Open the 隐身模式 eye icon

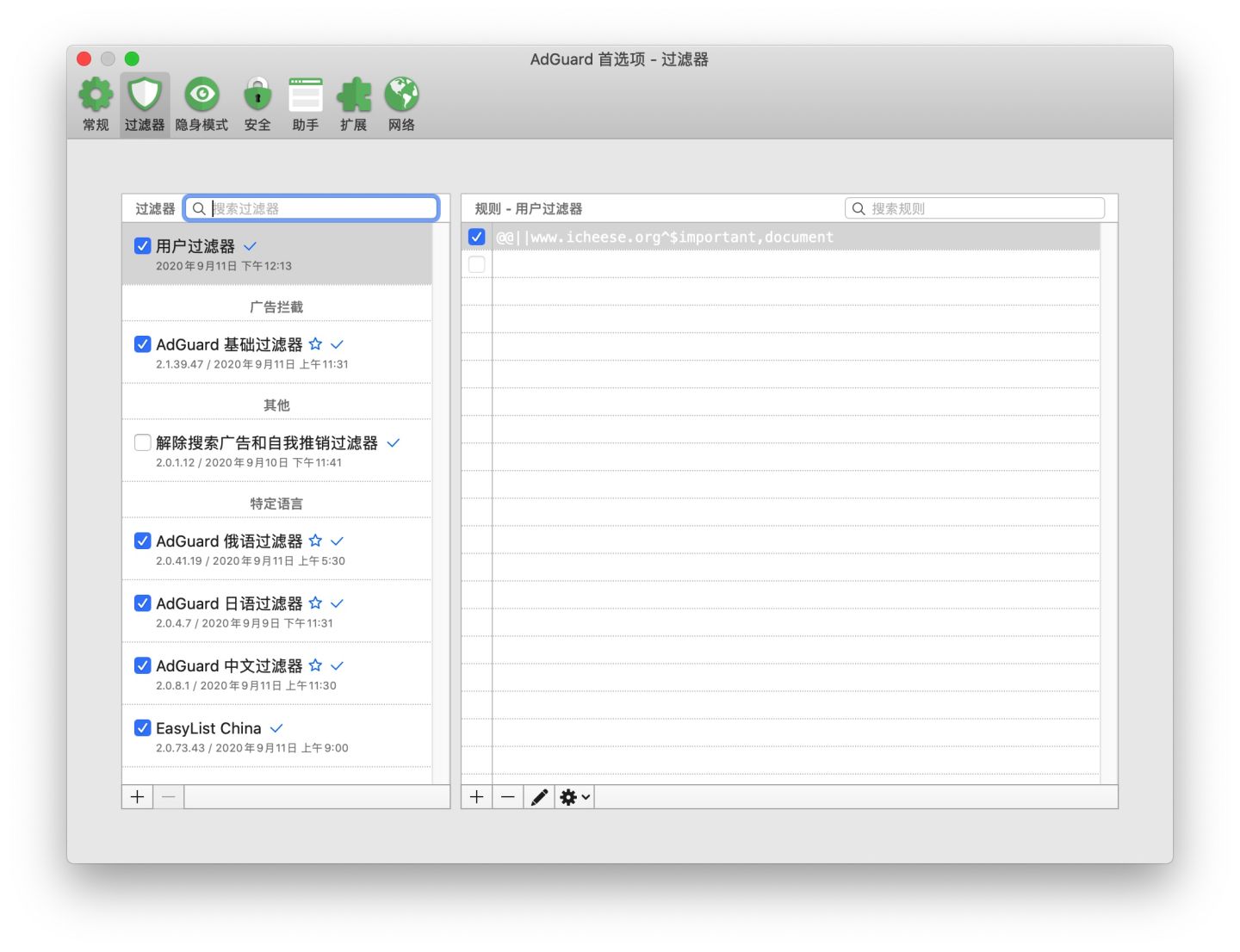pos(201,94)
